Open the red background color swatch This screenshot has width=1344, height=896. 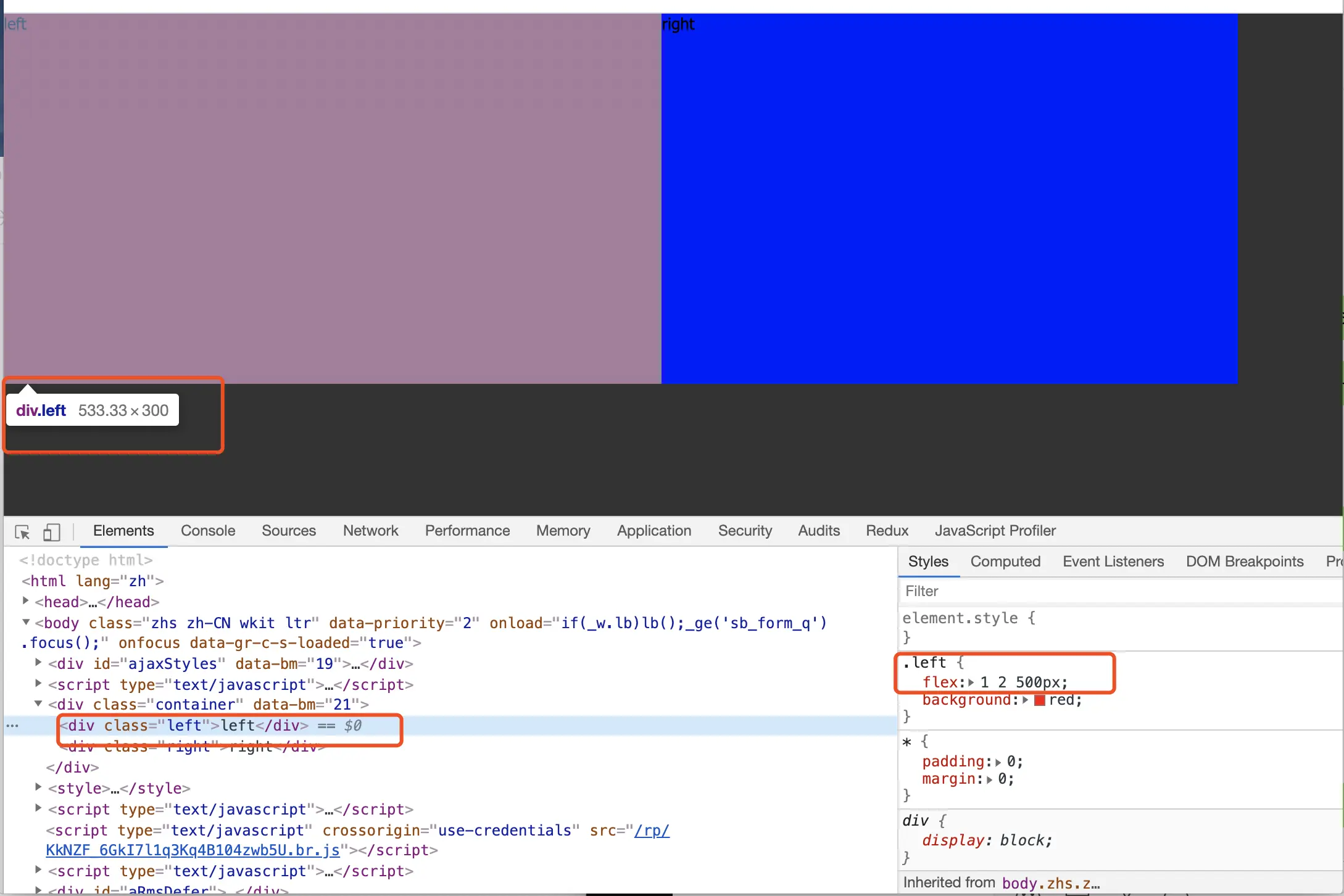(1039, 700)
